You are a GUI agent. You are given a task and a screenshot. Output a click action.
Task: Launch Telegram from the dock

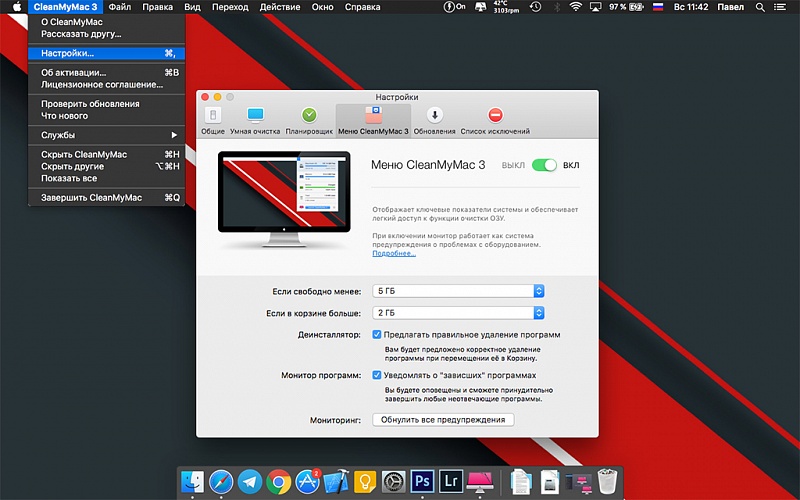(249, 481)
